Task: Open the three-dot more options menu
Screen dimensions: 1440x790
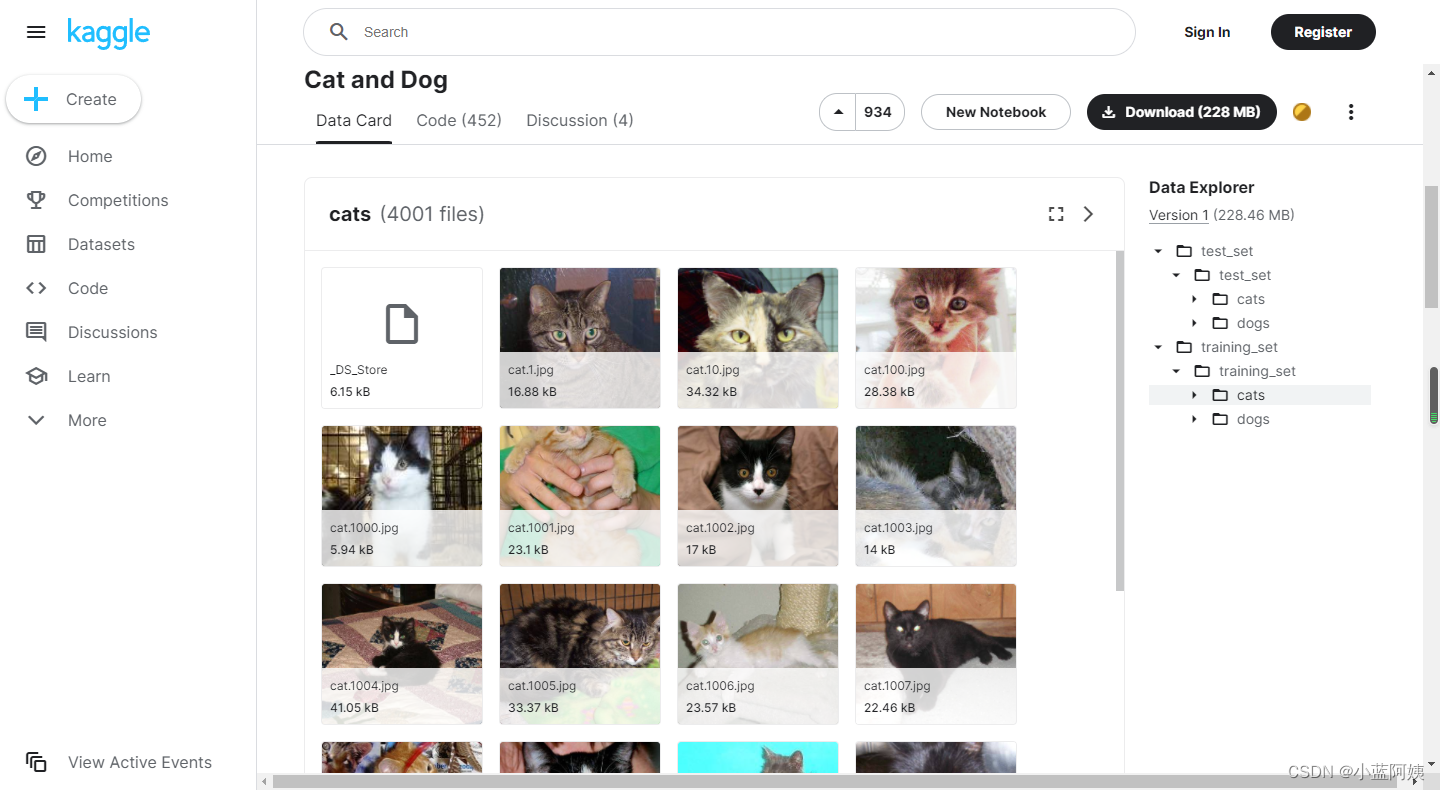Action: (1351, 112)
